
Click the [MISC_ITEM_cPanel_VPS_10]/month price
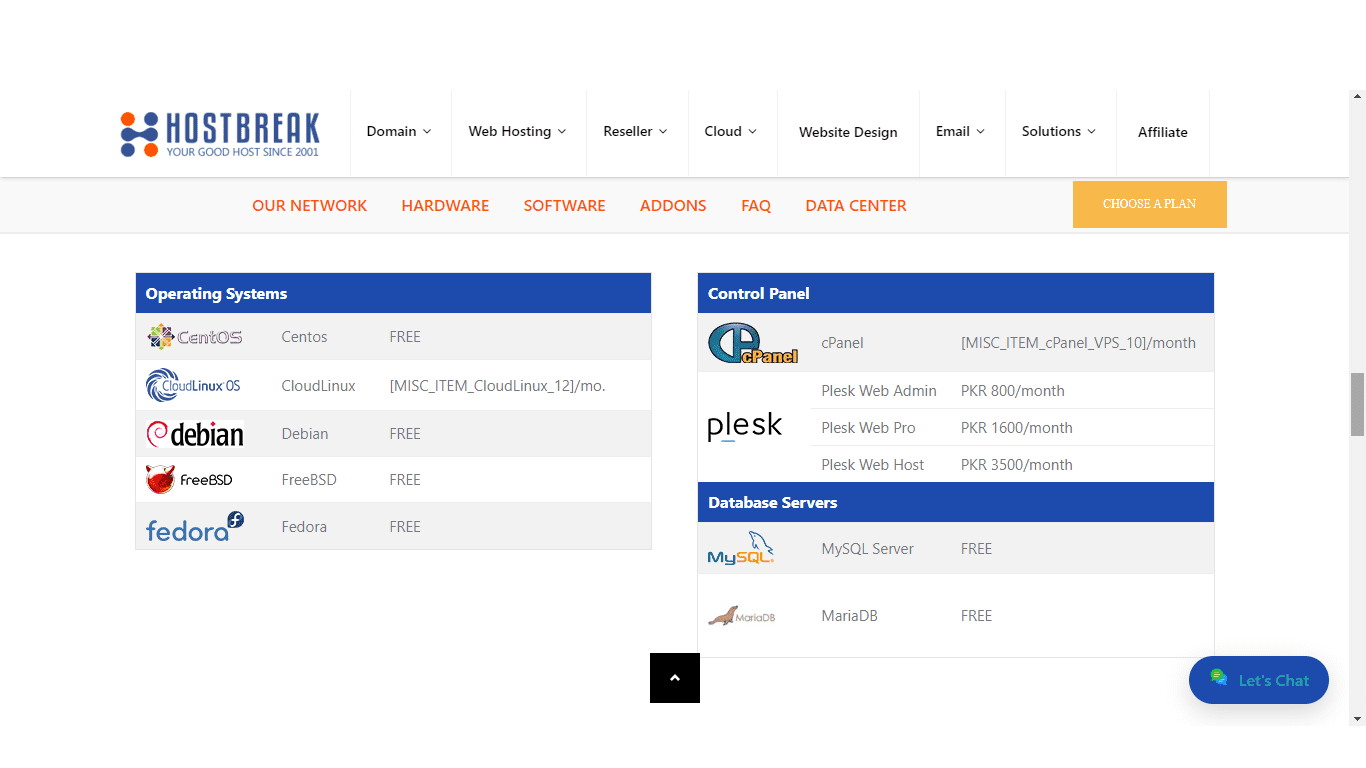(x=1078, y=343)
